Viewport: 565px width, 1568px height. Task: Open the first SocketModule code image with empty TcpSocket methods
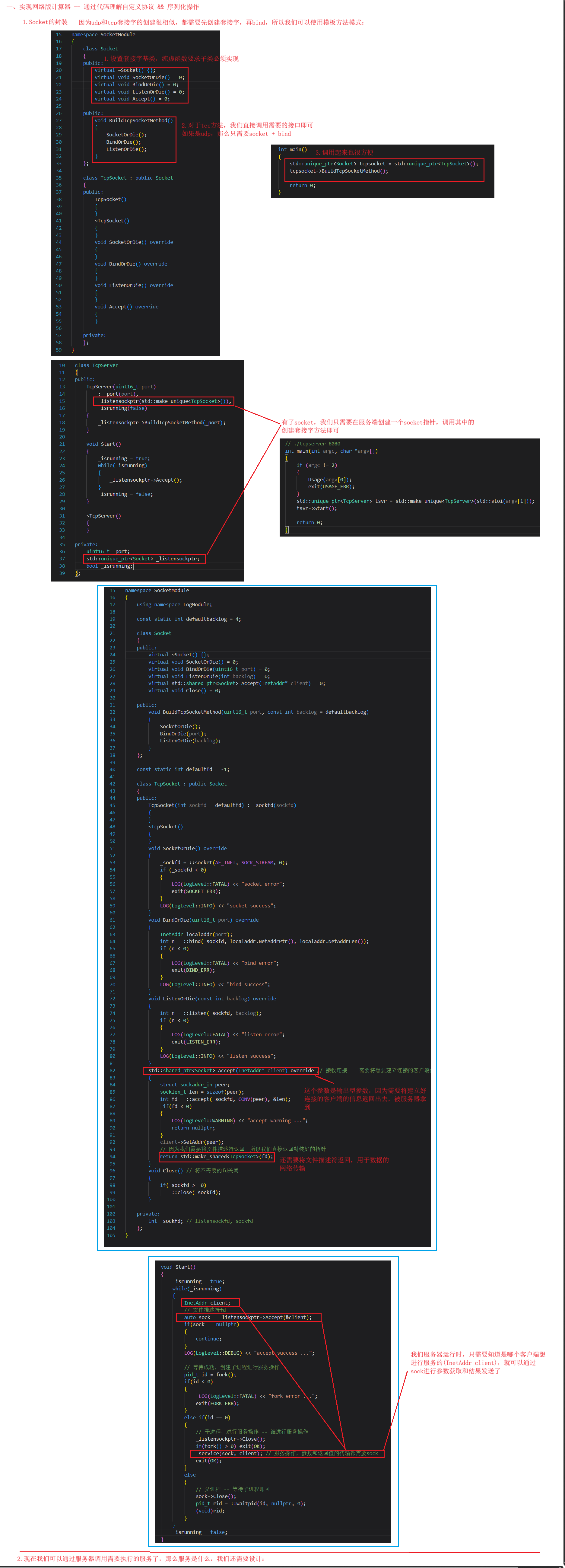click(x=136, y=193)
